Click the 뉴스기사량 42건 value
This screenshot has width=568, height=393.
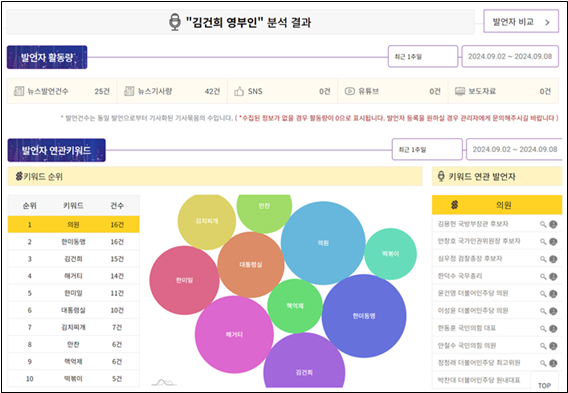click(x=212, y=91)
